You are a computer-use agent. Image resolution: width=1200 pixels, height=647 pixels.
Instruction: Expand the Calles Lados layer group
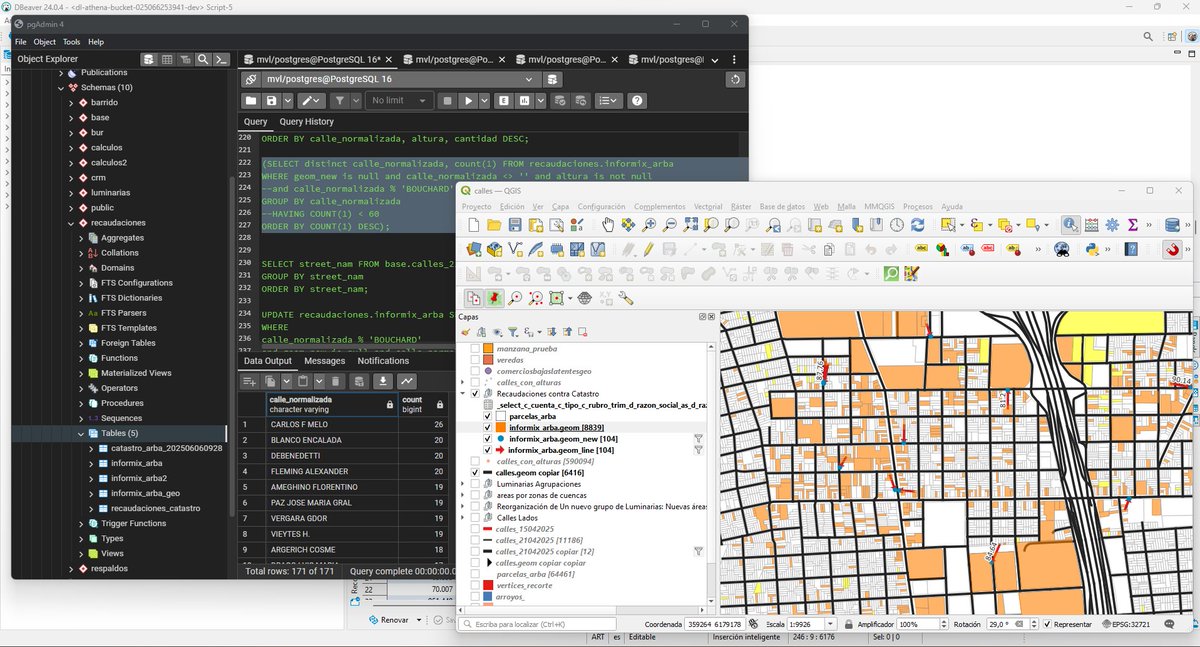click(x=462, y=518)
